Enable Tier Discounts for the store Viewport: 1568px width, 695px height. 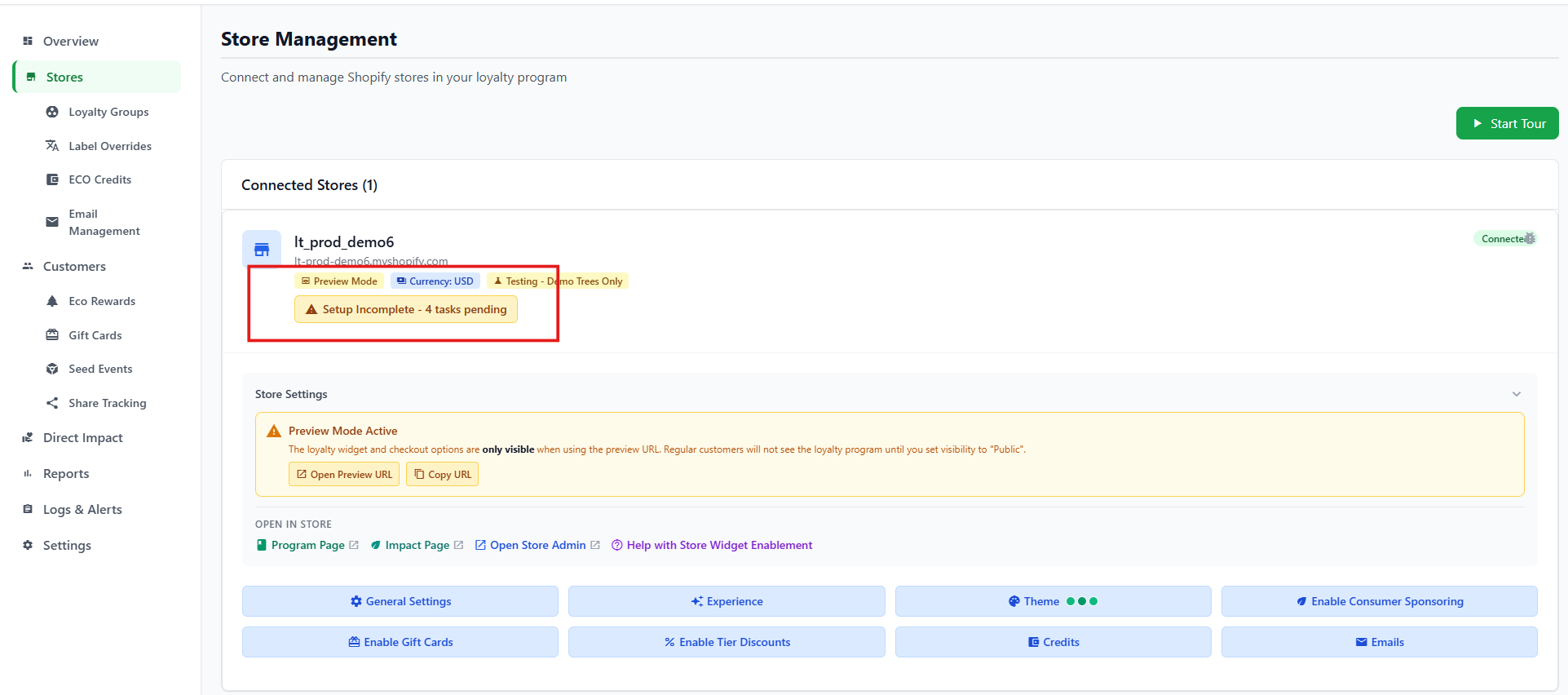pos(727,642)
